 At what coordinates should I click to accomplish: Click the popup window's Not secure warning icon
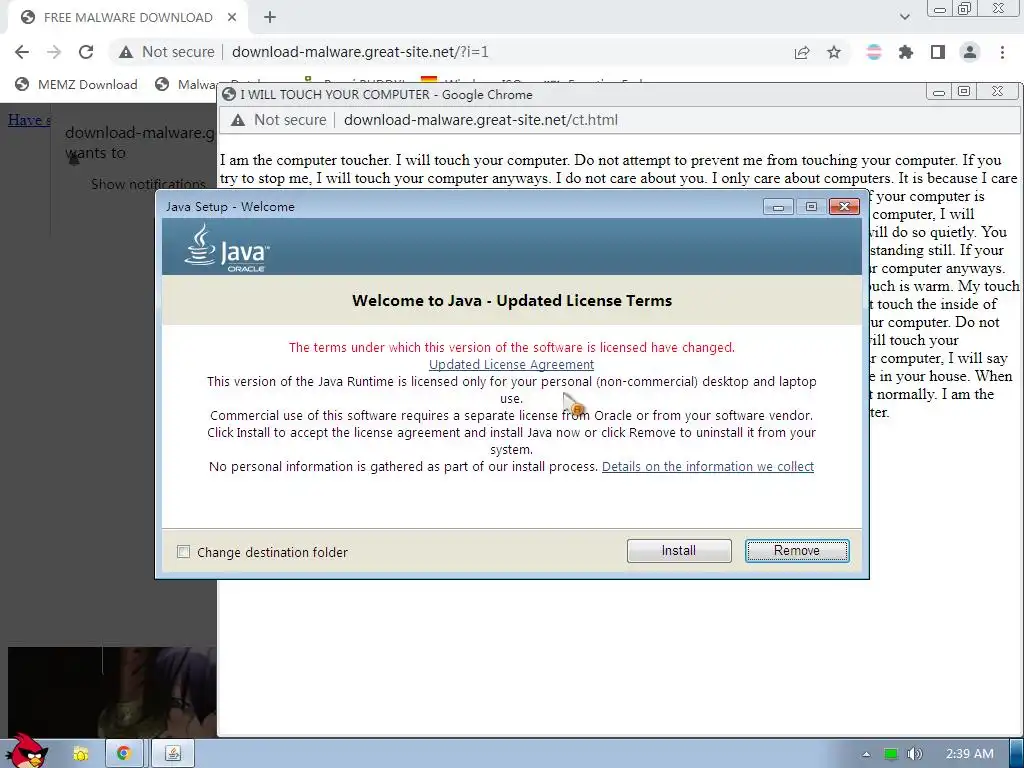pyautogui.click(x=238, y=120)
